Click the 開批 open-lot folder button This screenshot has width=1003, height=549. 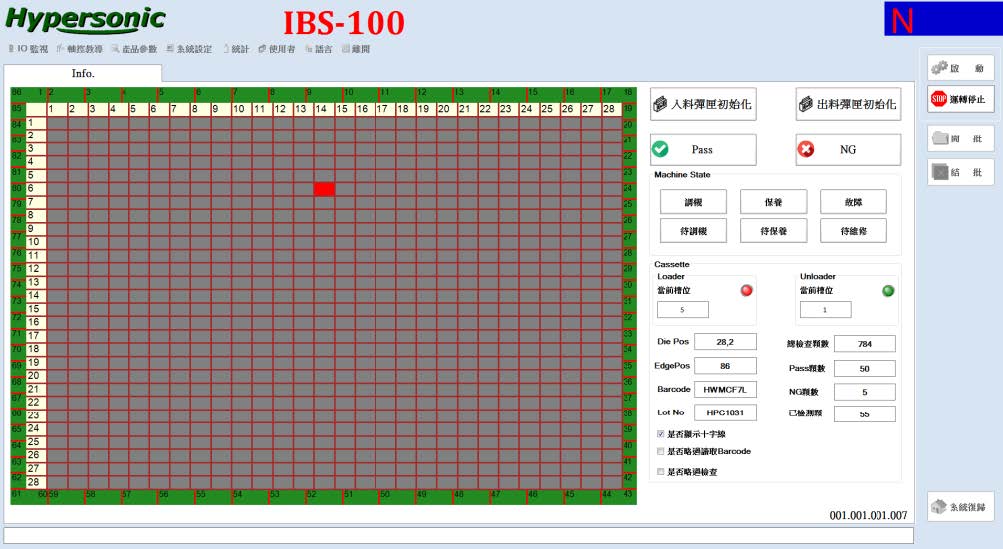(x=960, y=138)
